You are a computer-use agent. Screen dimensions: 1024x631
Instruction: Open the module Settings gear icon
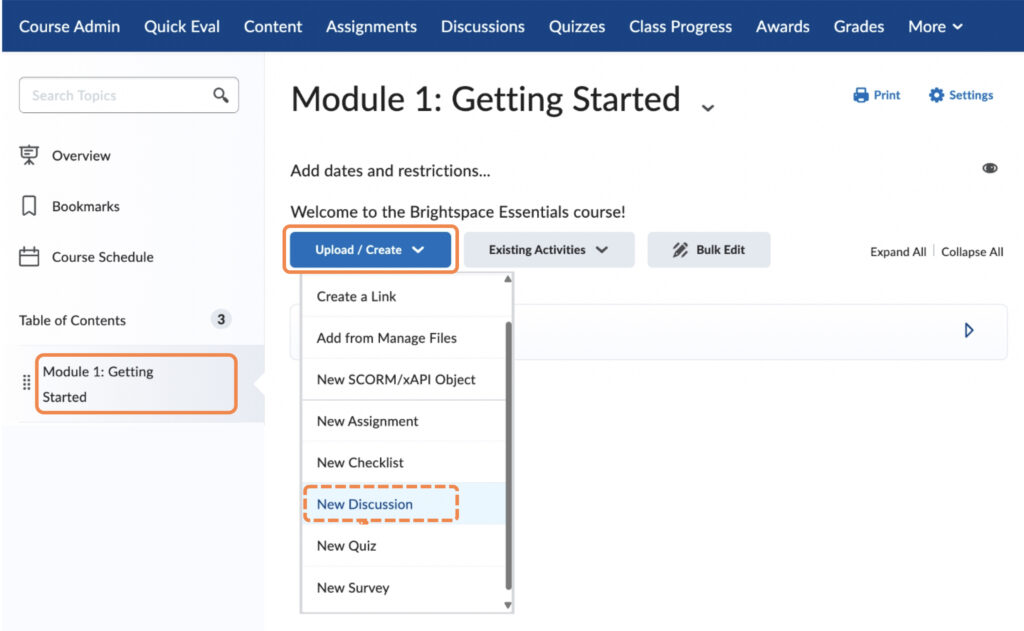pos(936,95)
